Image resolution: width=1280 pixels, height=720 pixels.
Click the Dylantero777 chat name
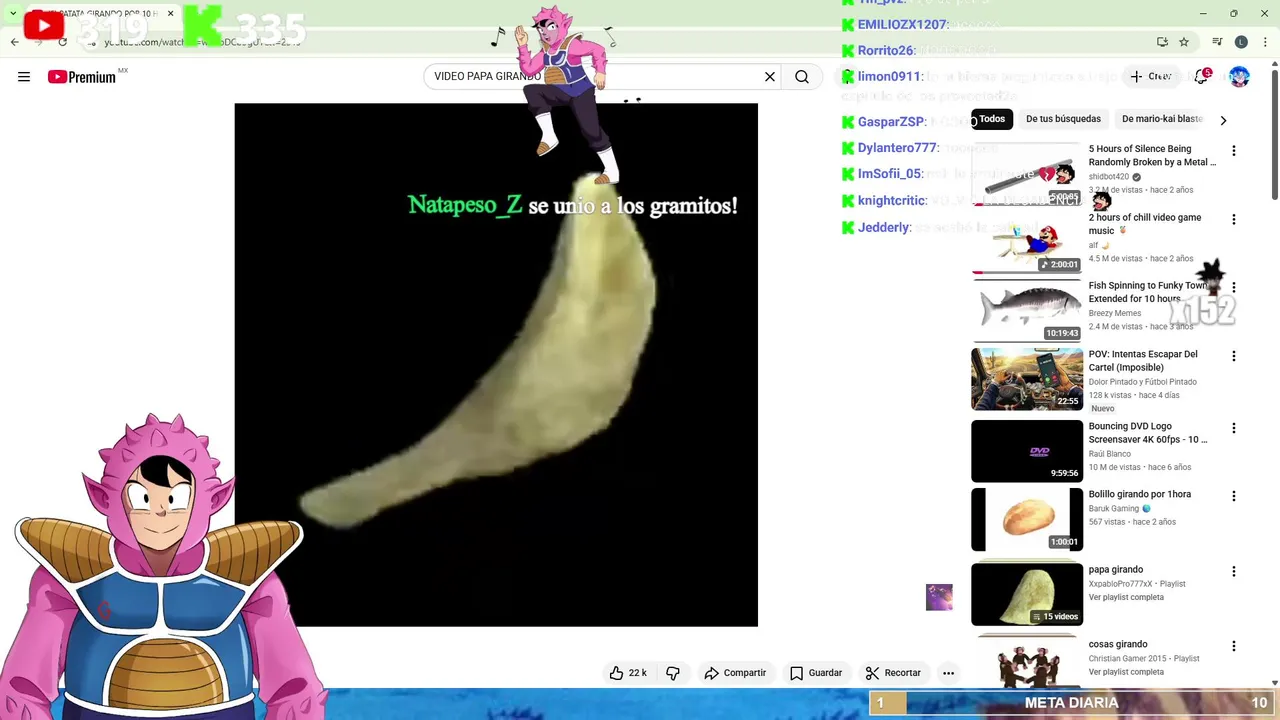[897, 148]
